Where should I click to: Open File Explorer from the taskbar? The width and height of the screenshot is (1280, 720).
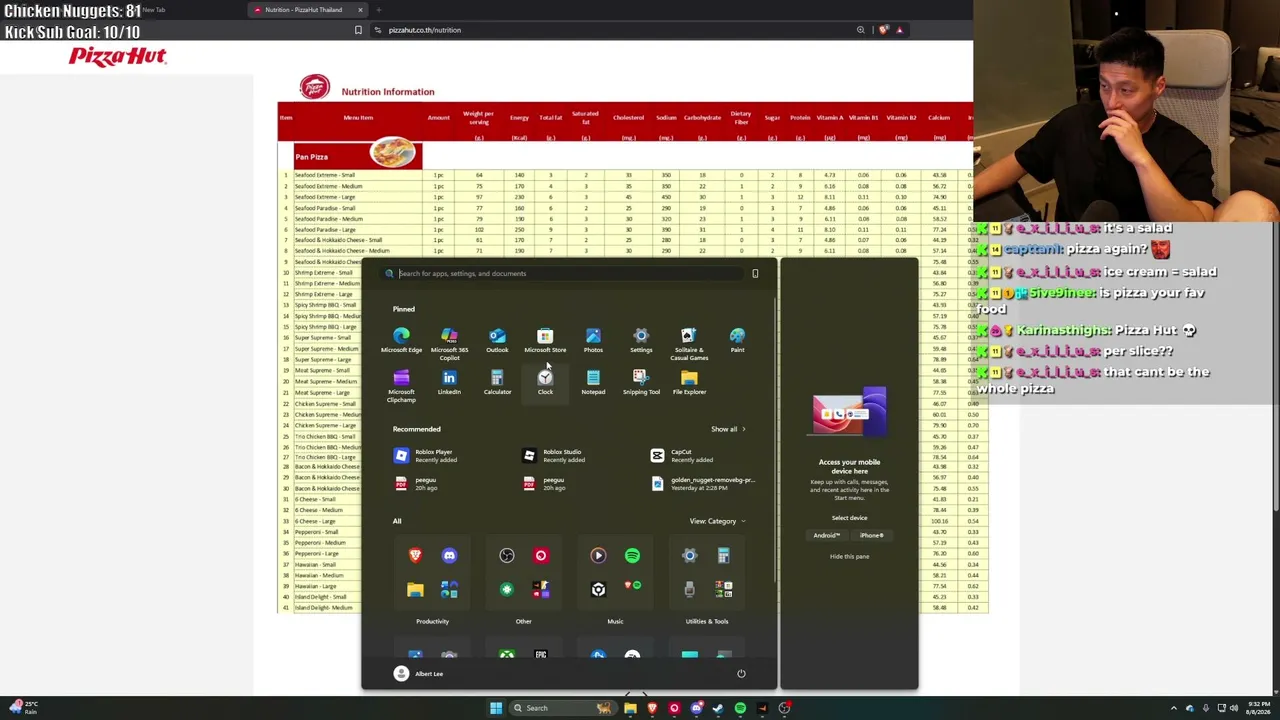[630, 708]
